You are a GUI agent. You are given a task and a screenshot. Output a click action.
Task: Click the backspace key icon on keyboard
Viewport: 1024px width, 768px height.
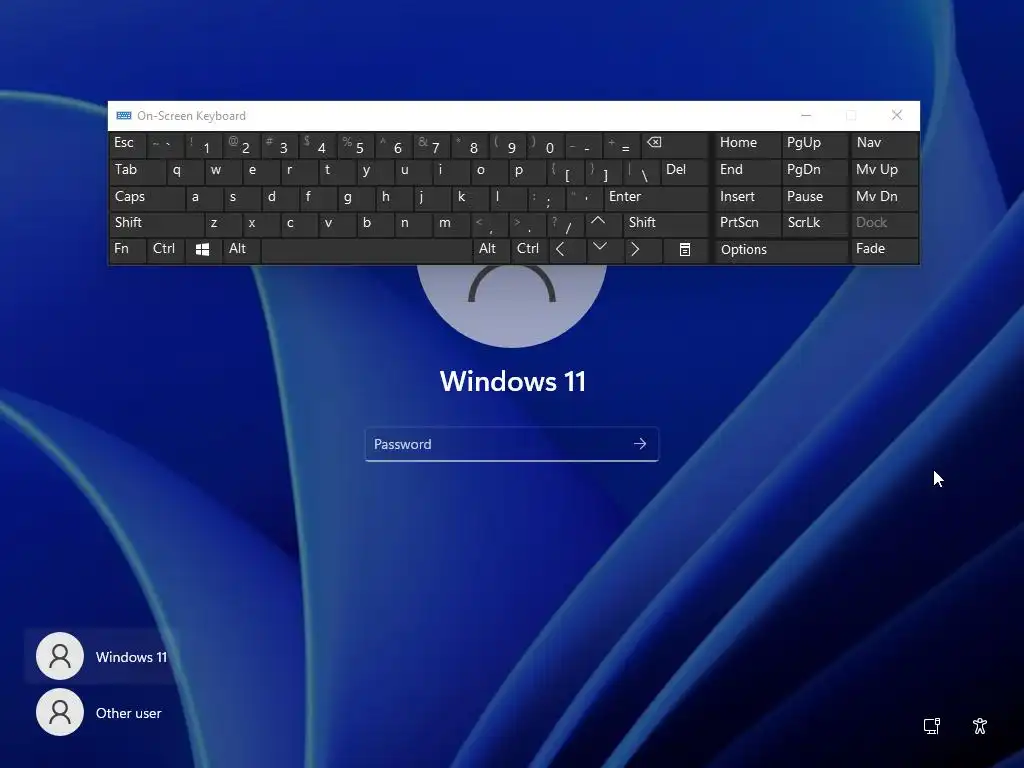click(675, 145)
